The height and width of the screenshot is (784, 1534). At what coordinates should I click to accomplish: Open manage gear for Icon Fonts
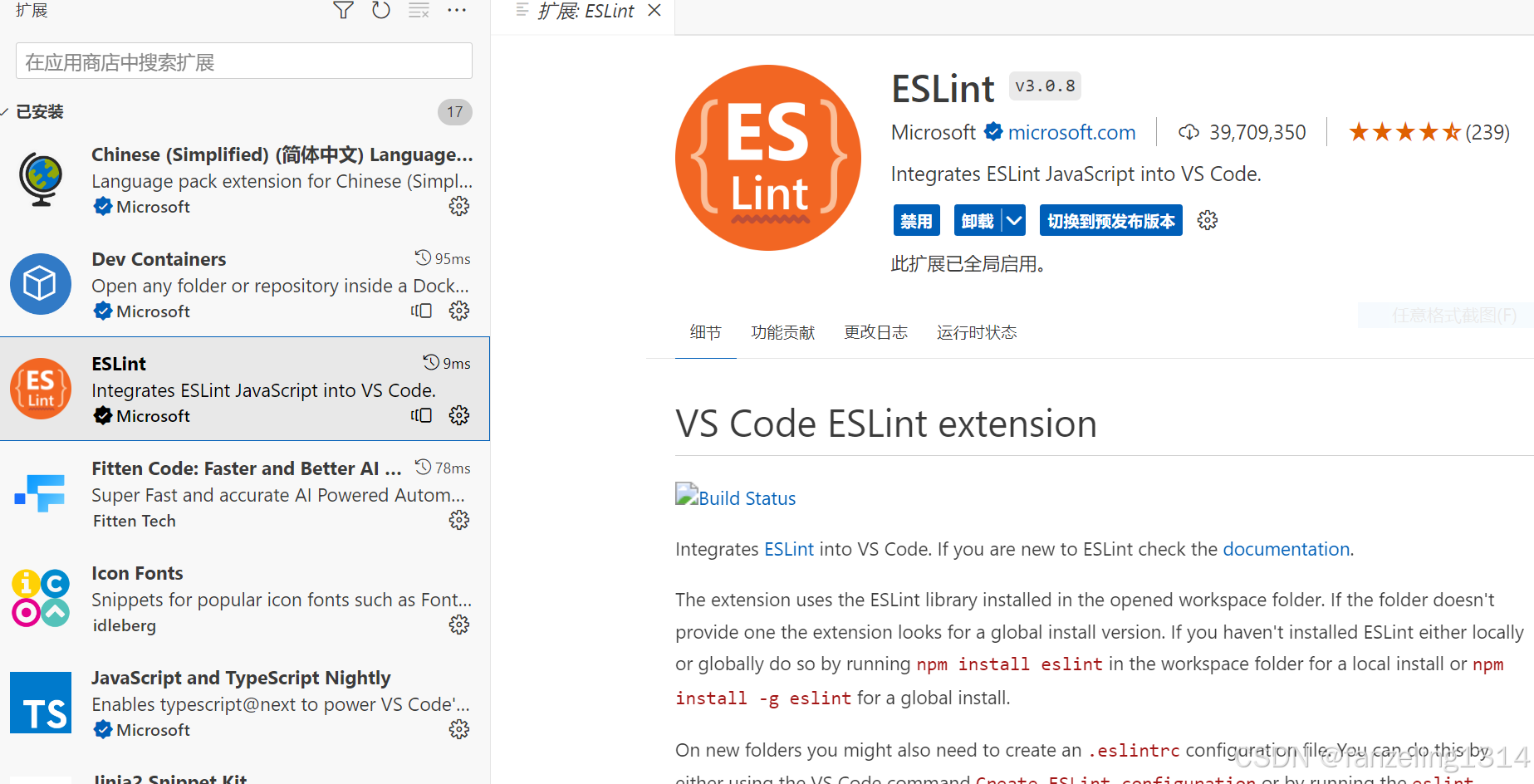point(459,625)
